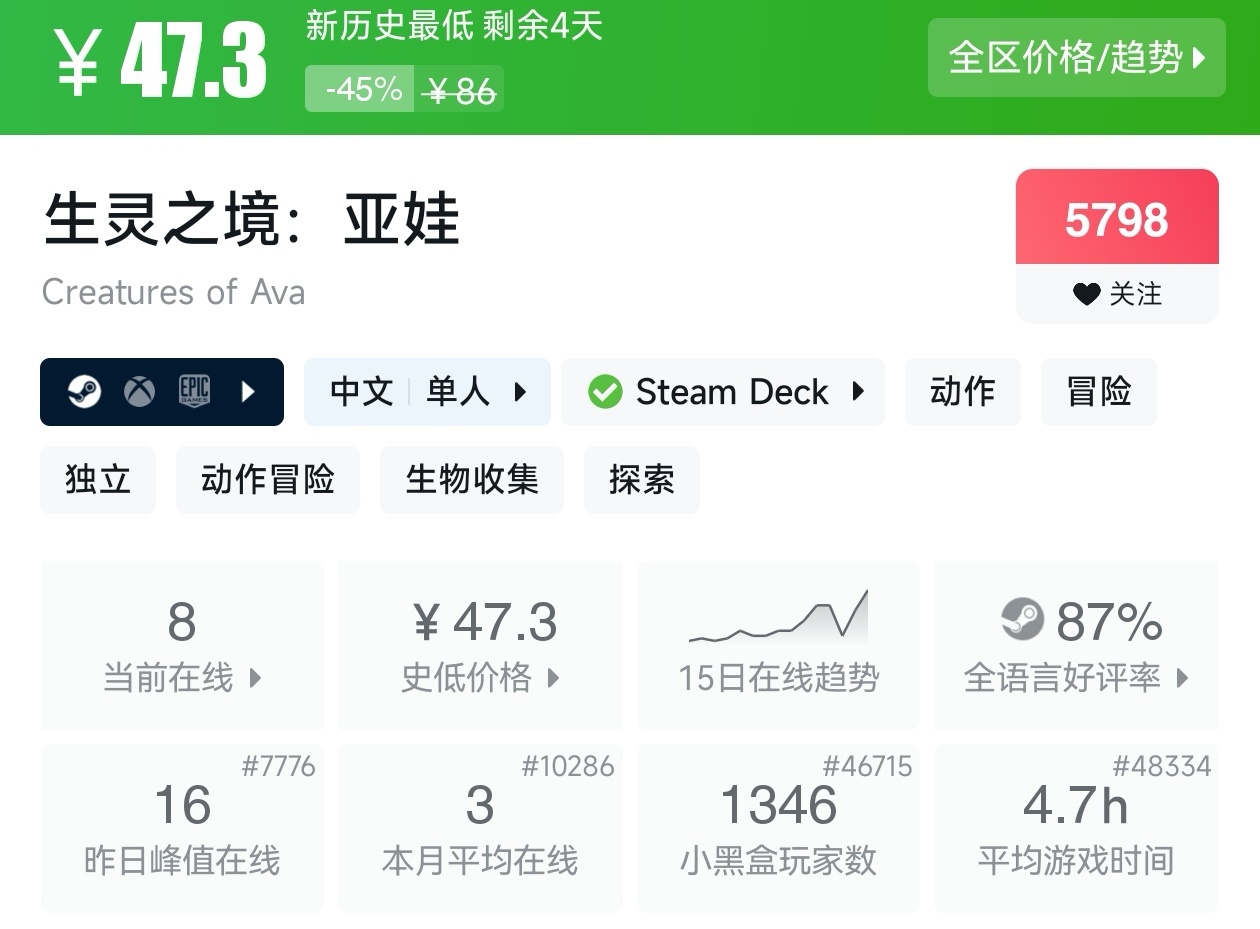Image resolution: width=1260 pixels, height=929 pixels.
Task: Click the Steam logo beside 87% rating
Action: tap(1022, 620)
